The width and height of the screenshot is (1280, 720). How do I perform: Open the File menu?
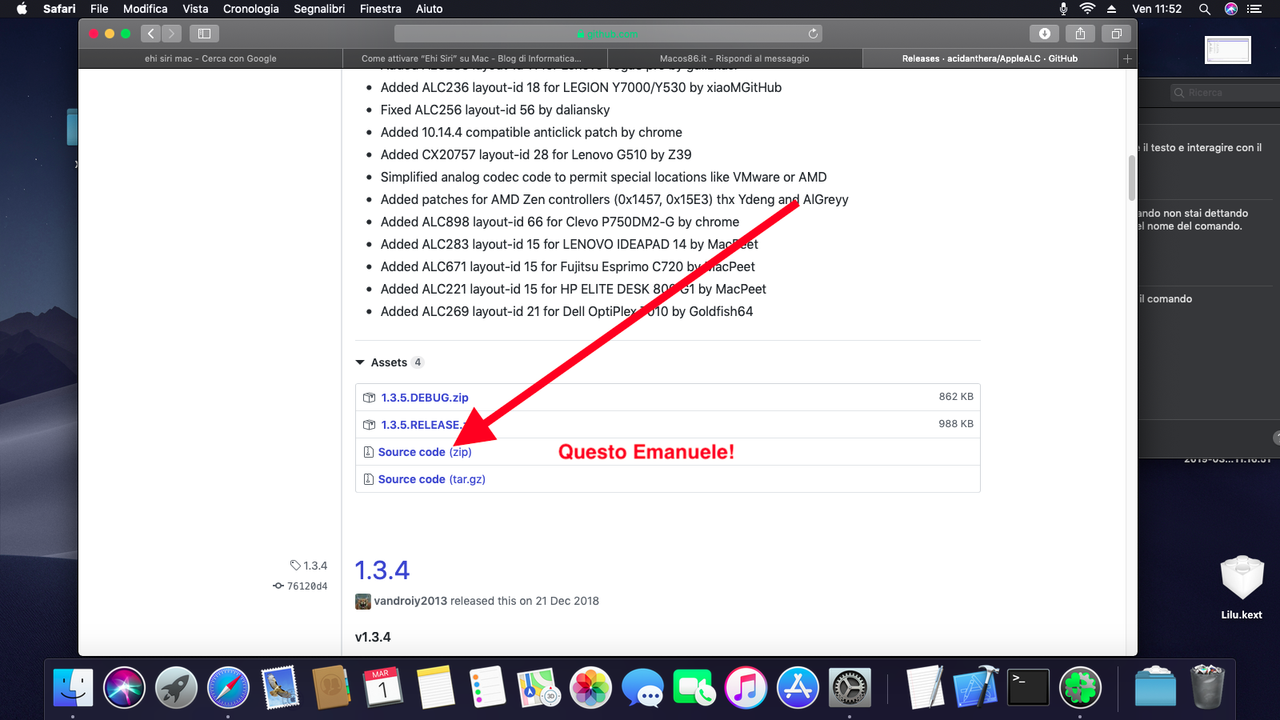click(x=99, y=9)
